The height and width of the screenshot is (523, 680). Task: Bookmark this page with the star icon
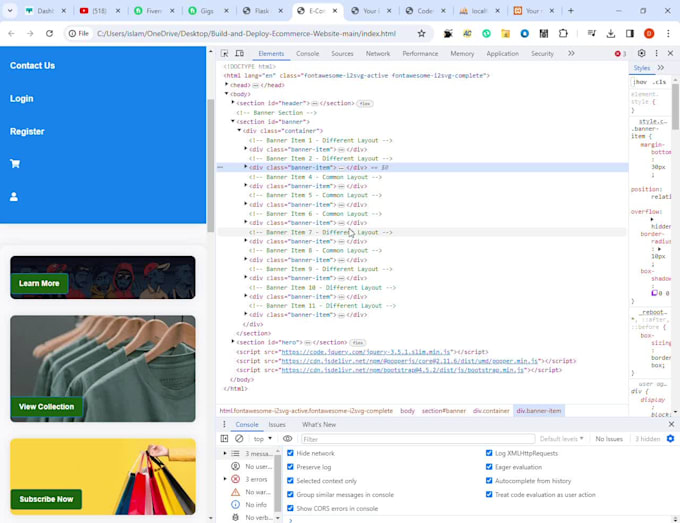click(421, 33)
